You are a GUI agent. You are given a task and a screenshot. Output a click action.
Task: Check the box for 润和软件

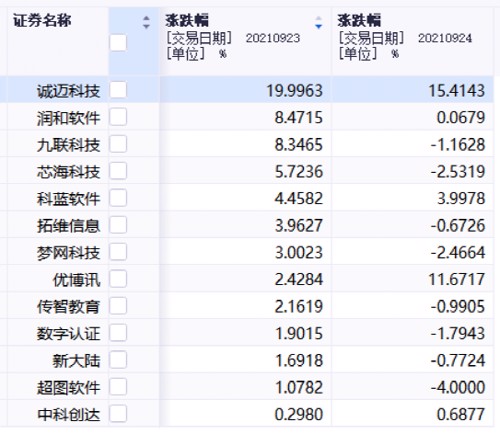(118, 117)
